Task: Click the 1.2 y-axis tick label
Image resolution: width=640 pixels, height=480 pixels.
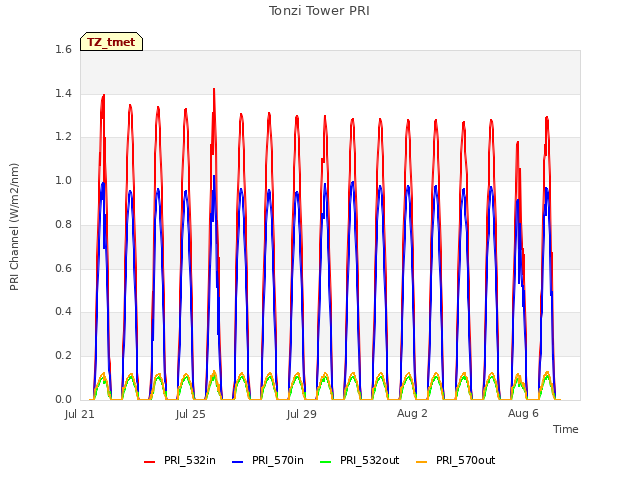Action: point(63,137)
